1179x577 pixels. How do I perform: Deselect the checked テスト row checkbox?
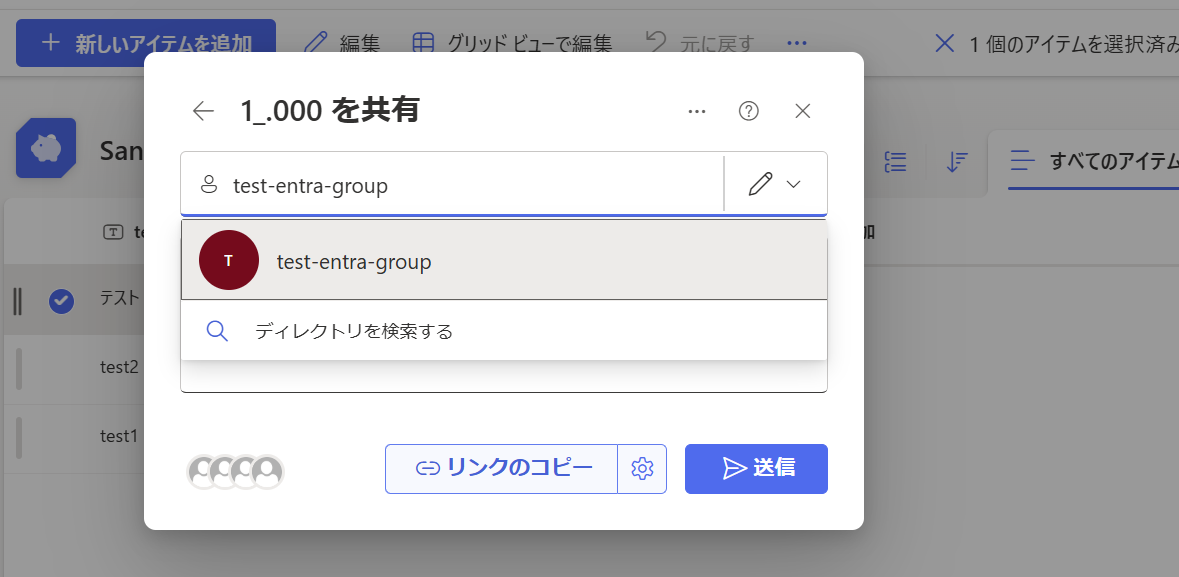click(61, 300)
